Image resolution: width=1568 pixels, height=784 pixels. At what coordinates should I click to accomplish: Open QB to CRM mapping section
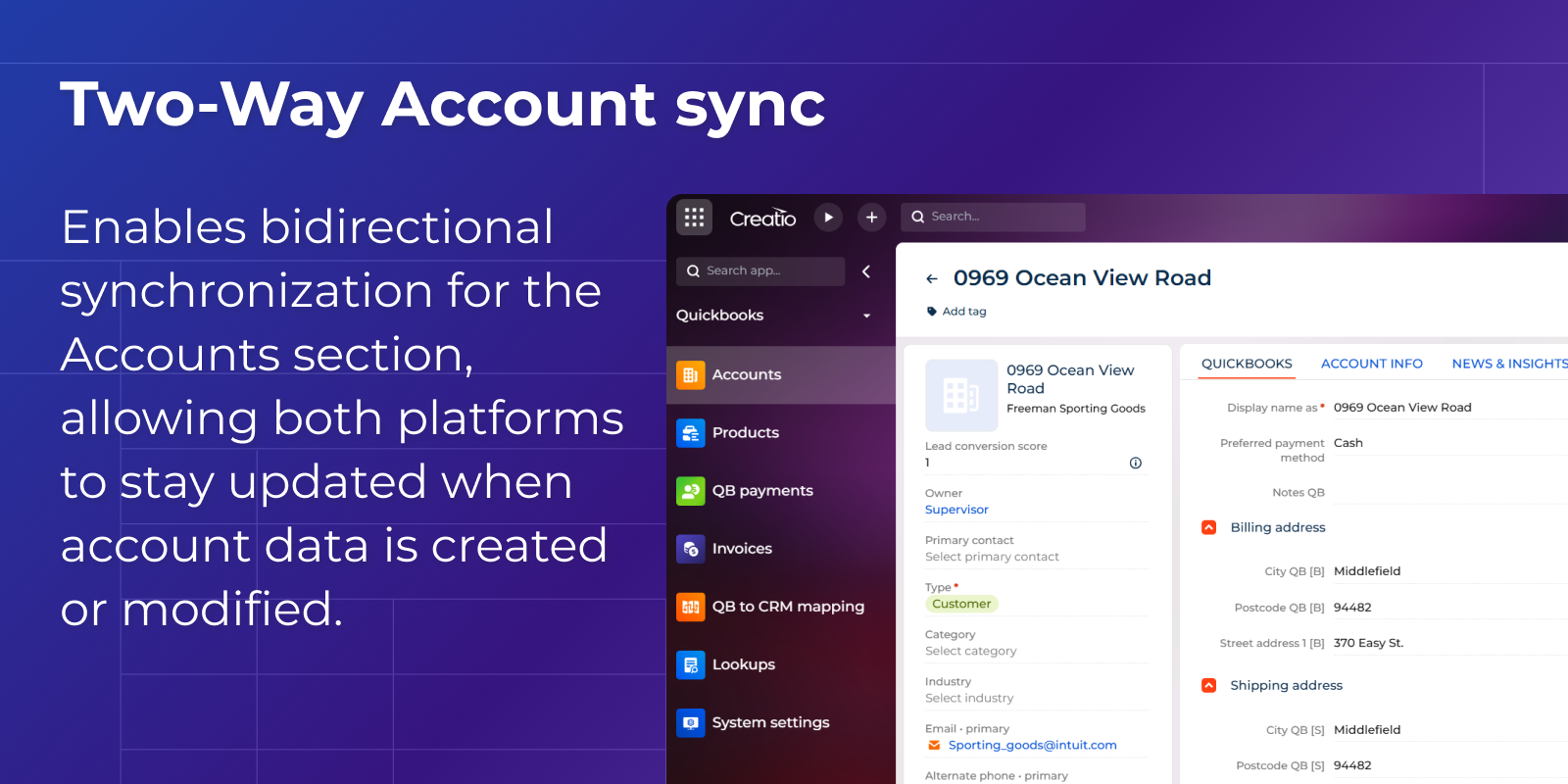[x=787, y=606]
